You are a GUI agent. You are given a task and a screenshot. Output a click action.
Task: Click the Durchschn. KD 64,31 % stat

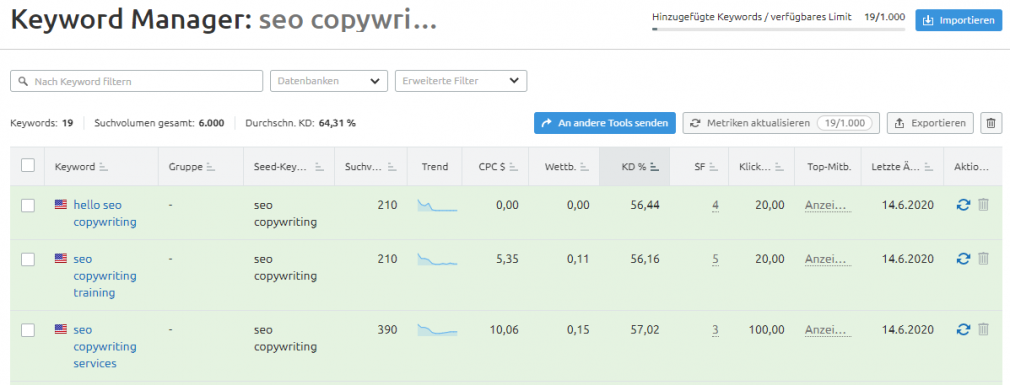tap(300, 123)
